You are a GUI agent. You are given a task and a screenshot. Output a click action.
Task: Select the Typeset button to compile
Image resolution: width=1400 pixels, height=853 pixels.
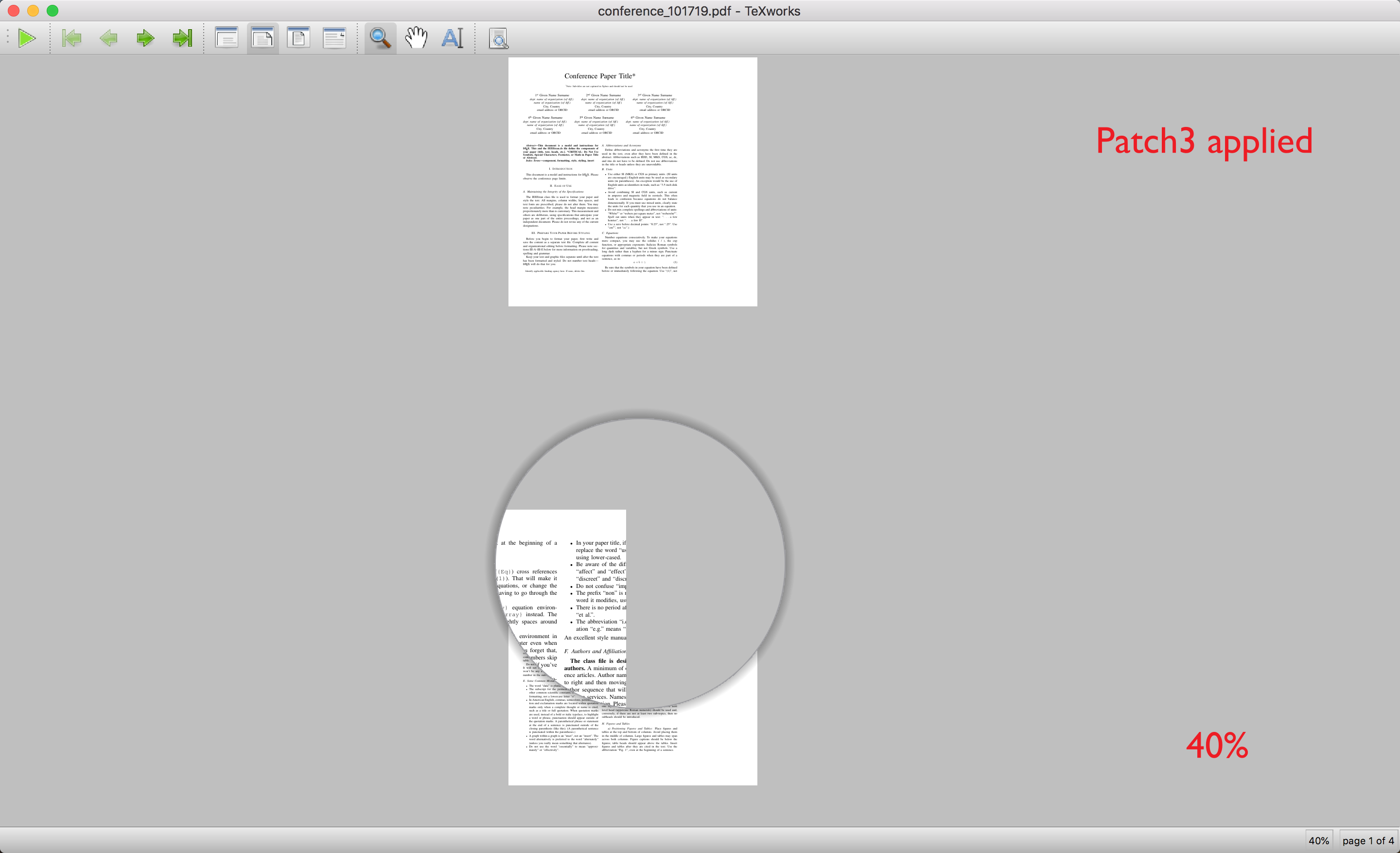tap(27, 38)
